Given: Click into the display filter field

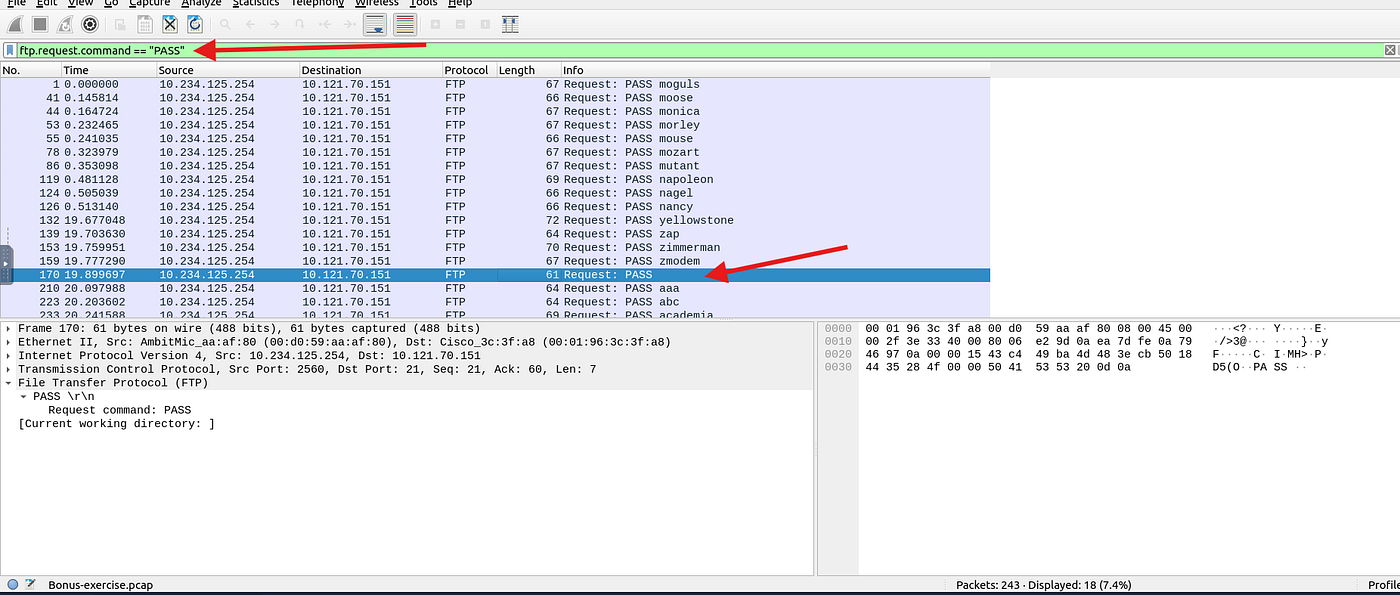Looking at the screenshot, I should point(700,50).
